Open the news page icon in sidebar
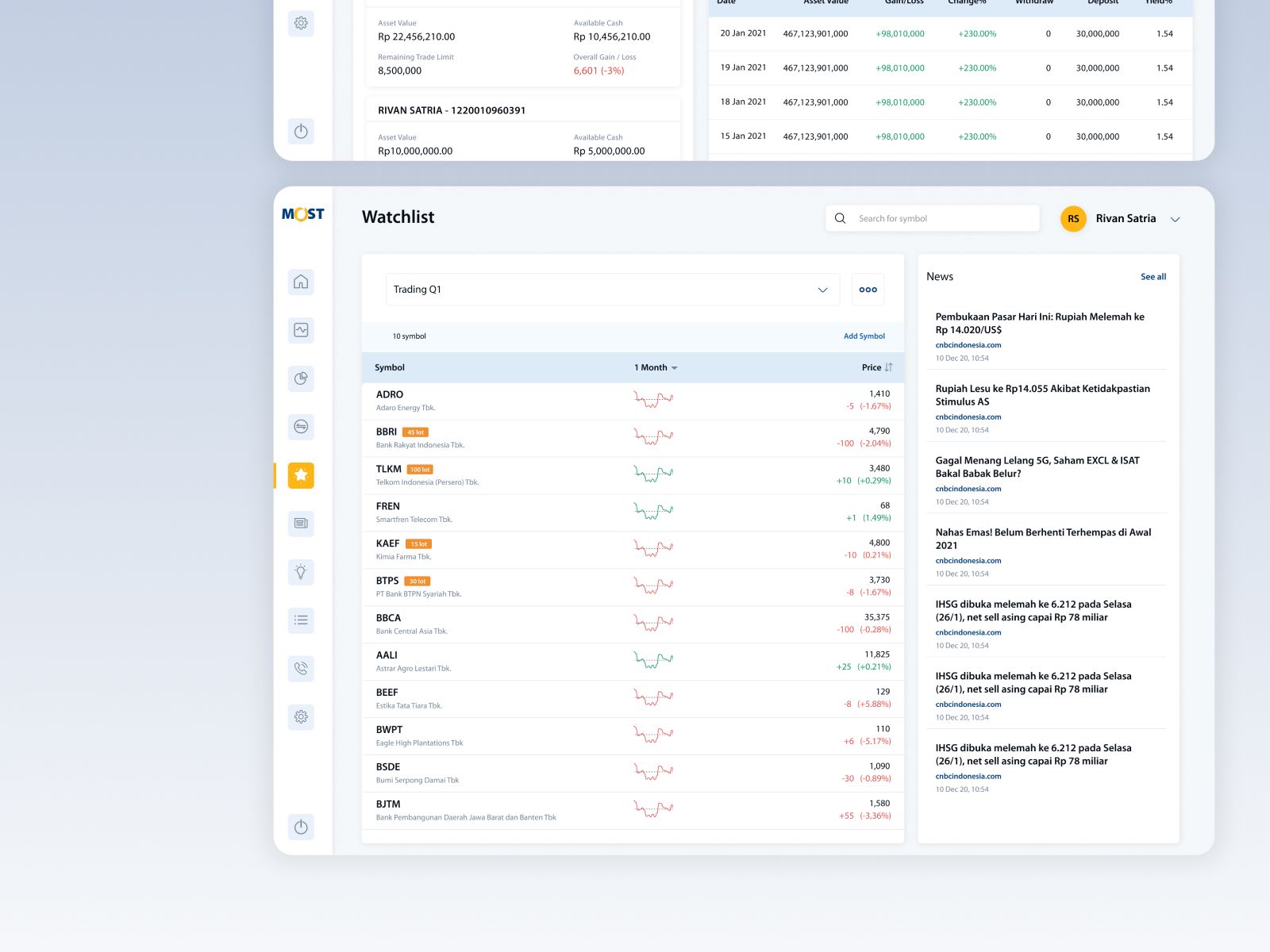Screen dimensions: 1270x952 click(x=301, y=524)
